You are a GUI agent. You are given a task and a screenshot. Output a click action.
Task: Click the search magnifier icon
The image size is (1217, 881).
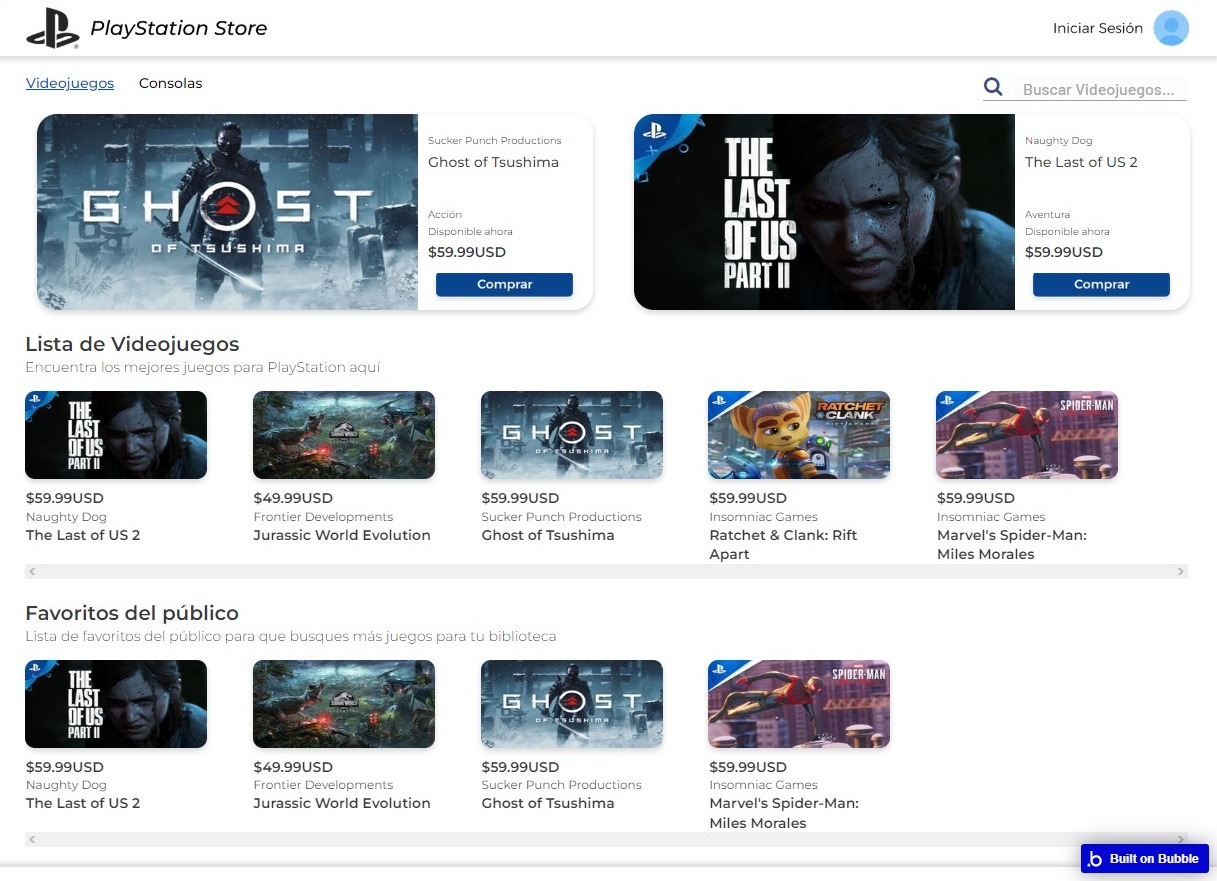tap(993, 87)
